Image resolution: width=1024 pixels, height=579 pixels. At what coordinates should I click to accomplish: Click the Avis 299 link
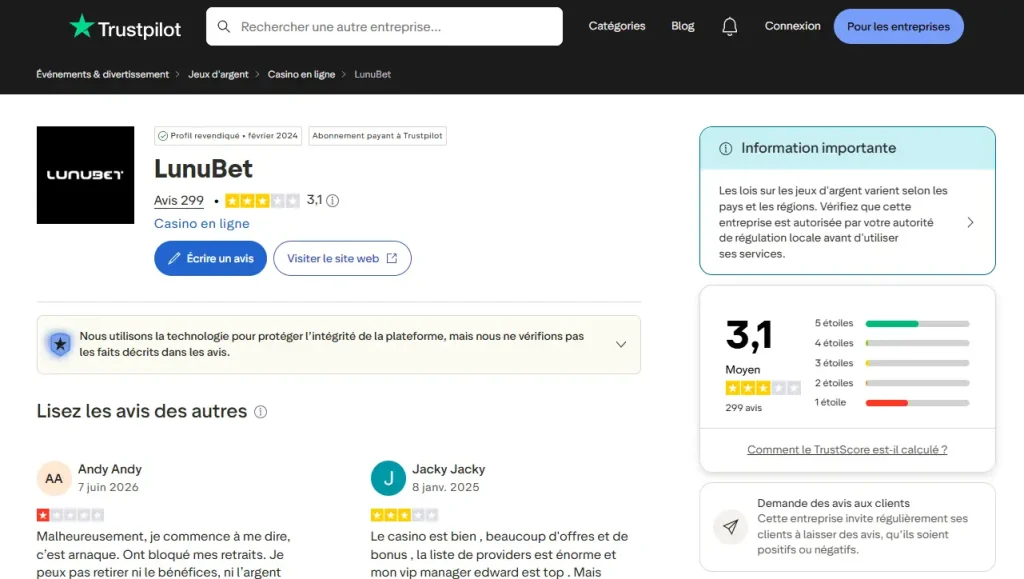point(179,200)
